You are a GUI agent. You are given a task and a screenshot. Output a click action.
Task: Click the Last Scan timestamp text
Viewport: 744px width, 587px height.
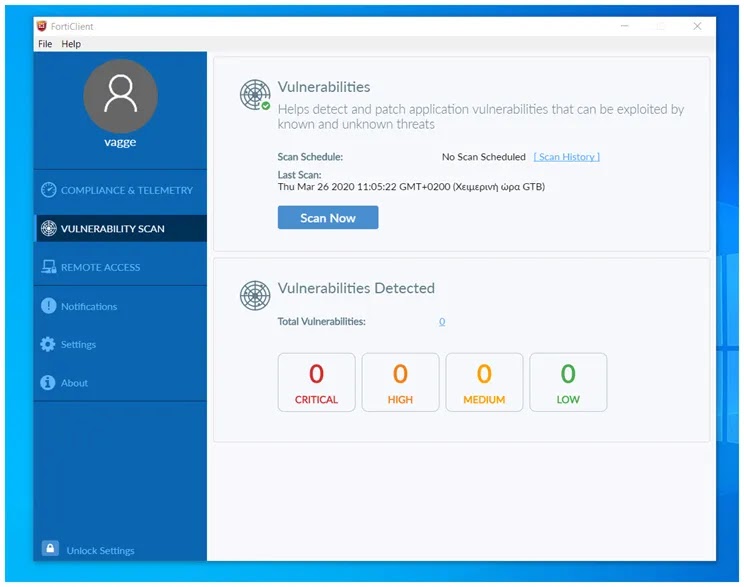click(411, 186)
